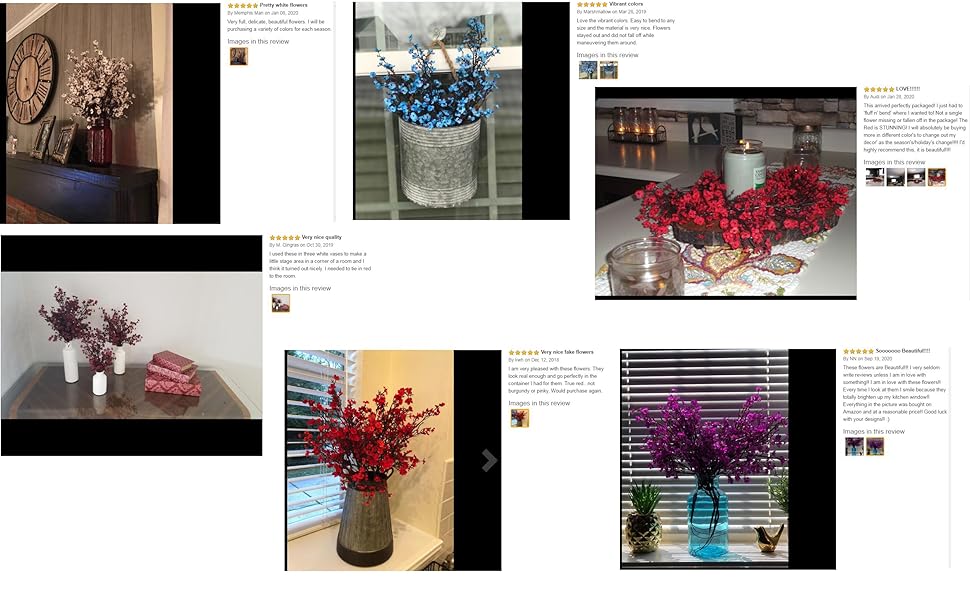The width and height of the screenshot is (970, 600).
Task: Open the LOVE!!!!!! review title
Action: pyautogui.click(x=908, y=89)
